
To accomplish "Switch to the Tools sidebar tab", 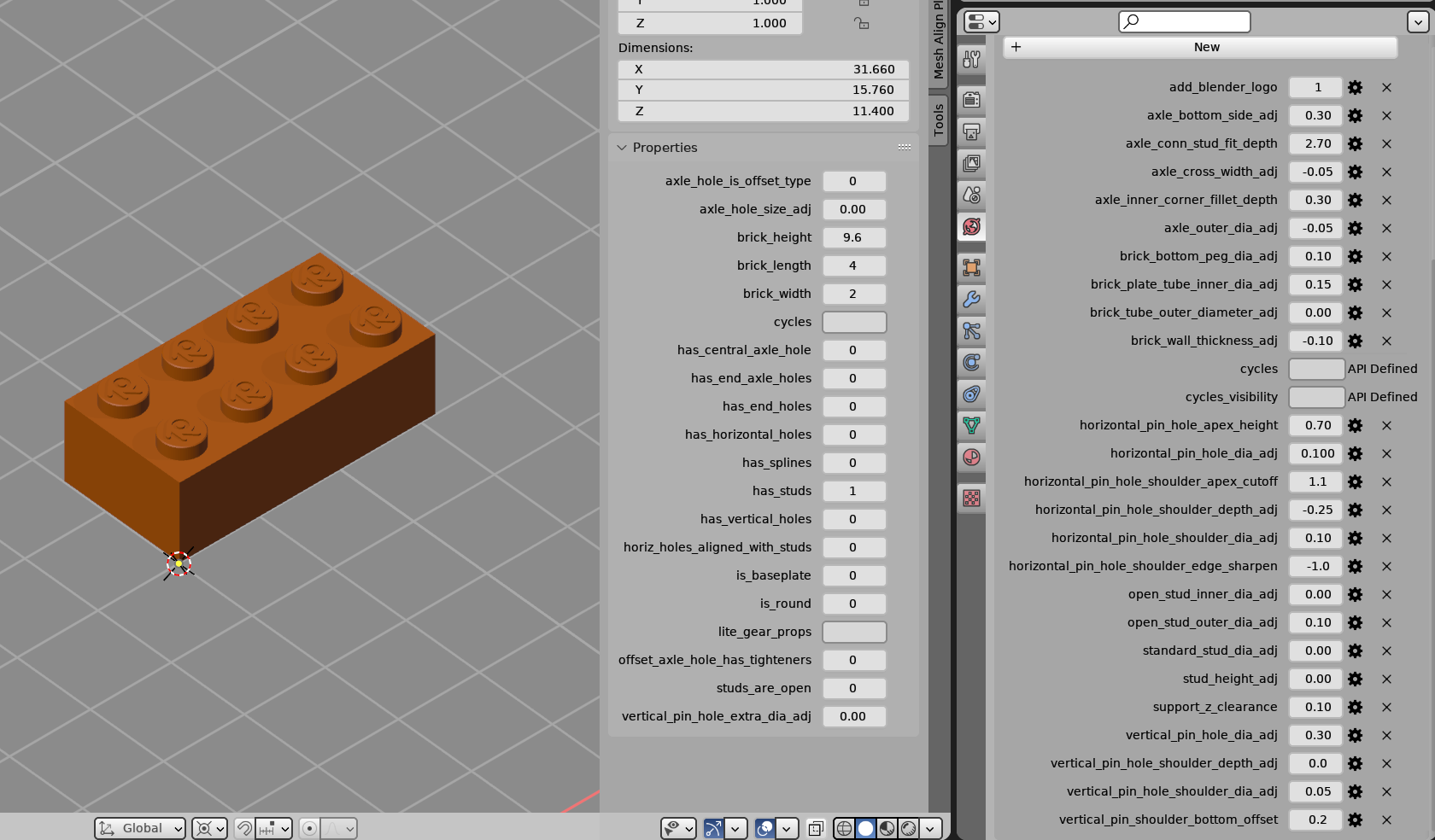I will pyautogui.click(x=938, y=120).
